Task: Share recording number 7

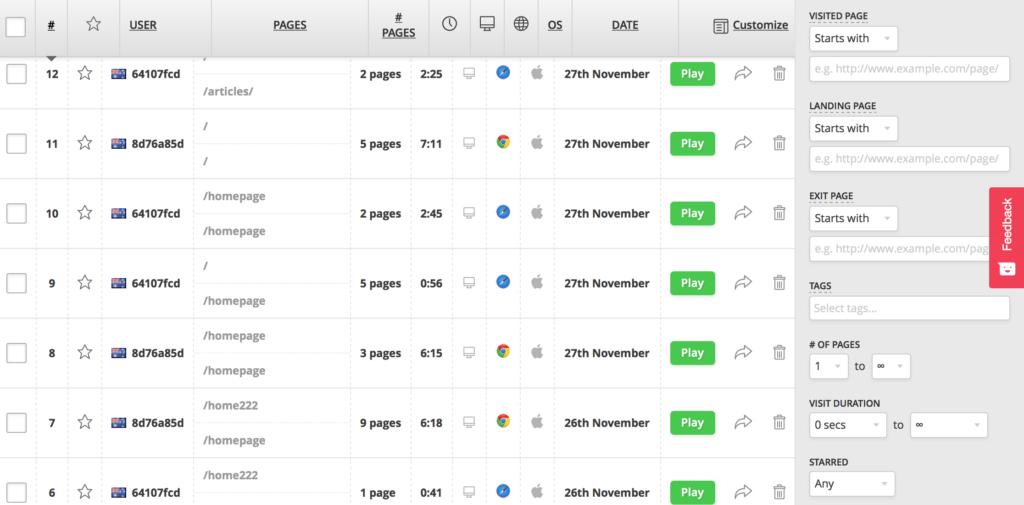Action: 743,423
